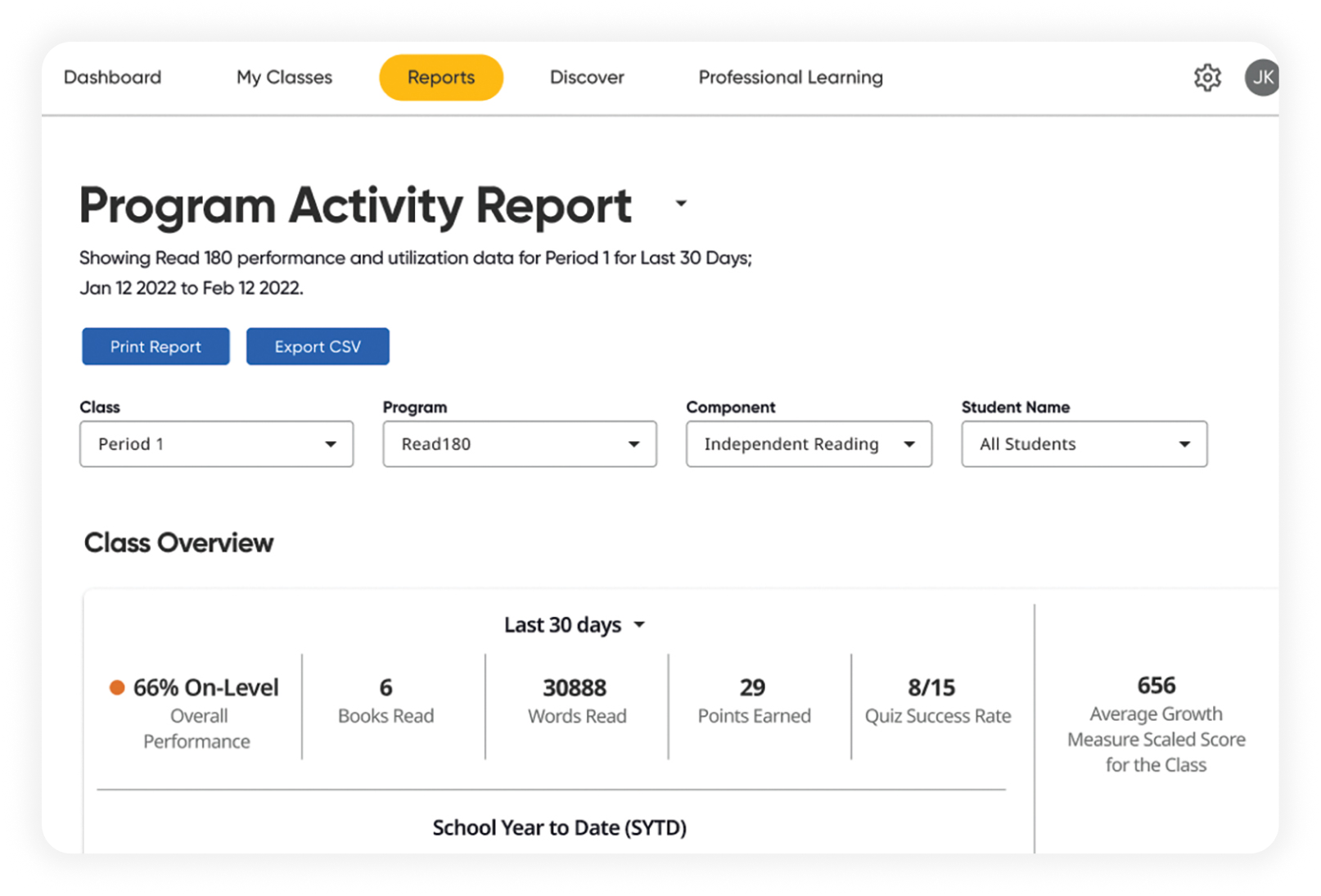Click the School Year to Date (SYTD) heading

(x=559, y=827)
